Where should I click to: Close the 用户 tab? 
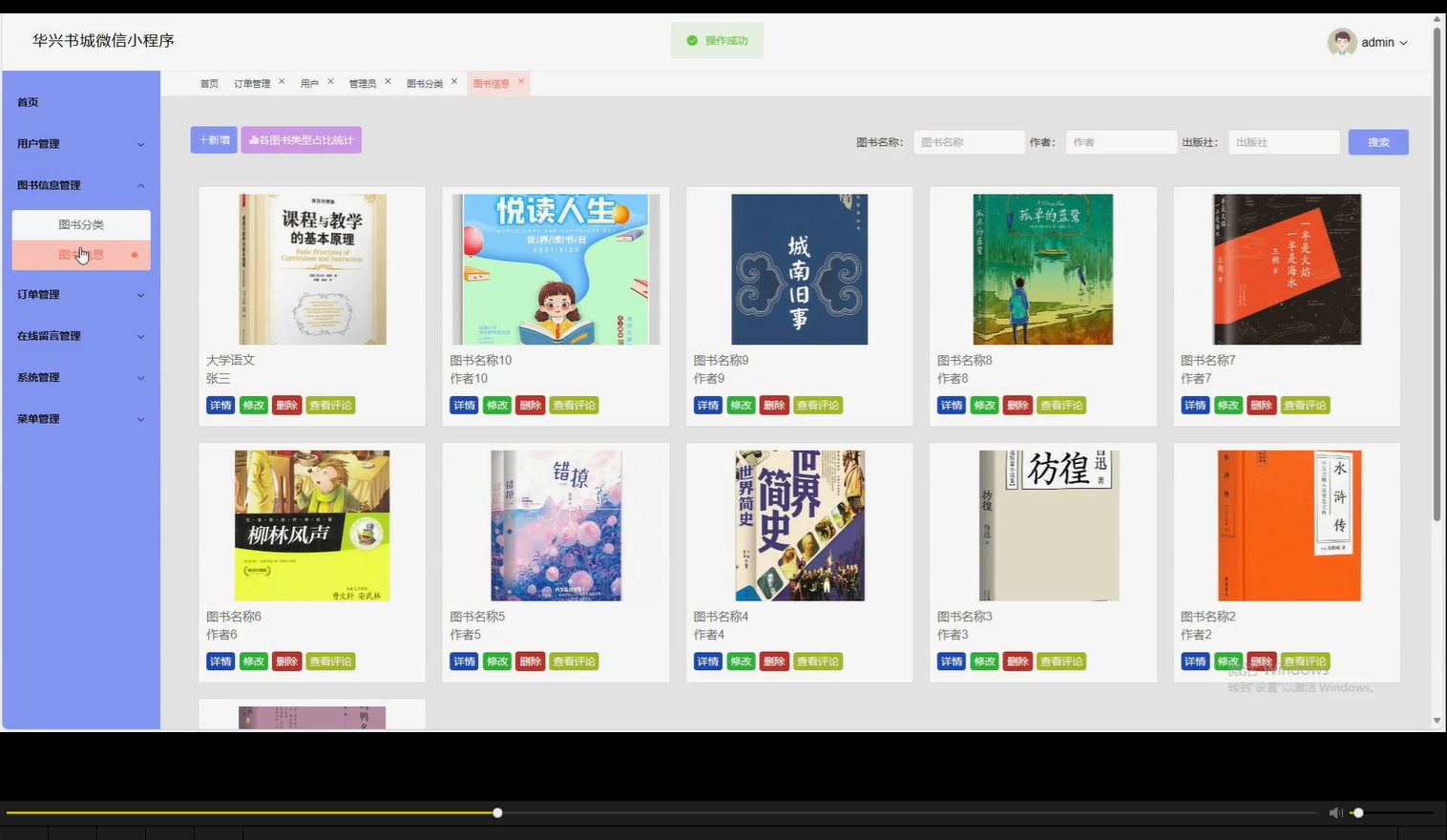(330, 82)
